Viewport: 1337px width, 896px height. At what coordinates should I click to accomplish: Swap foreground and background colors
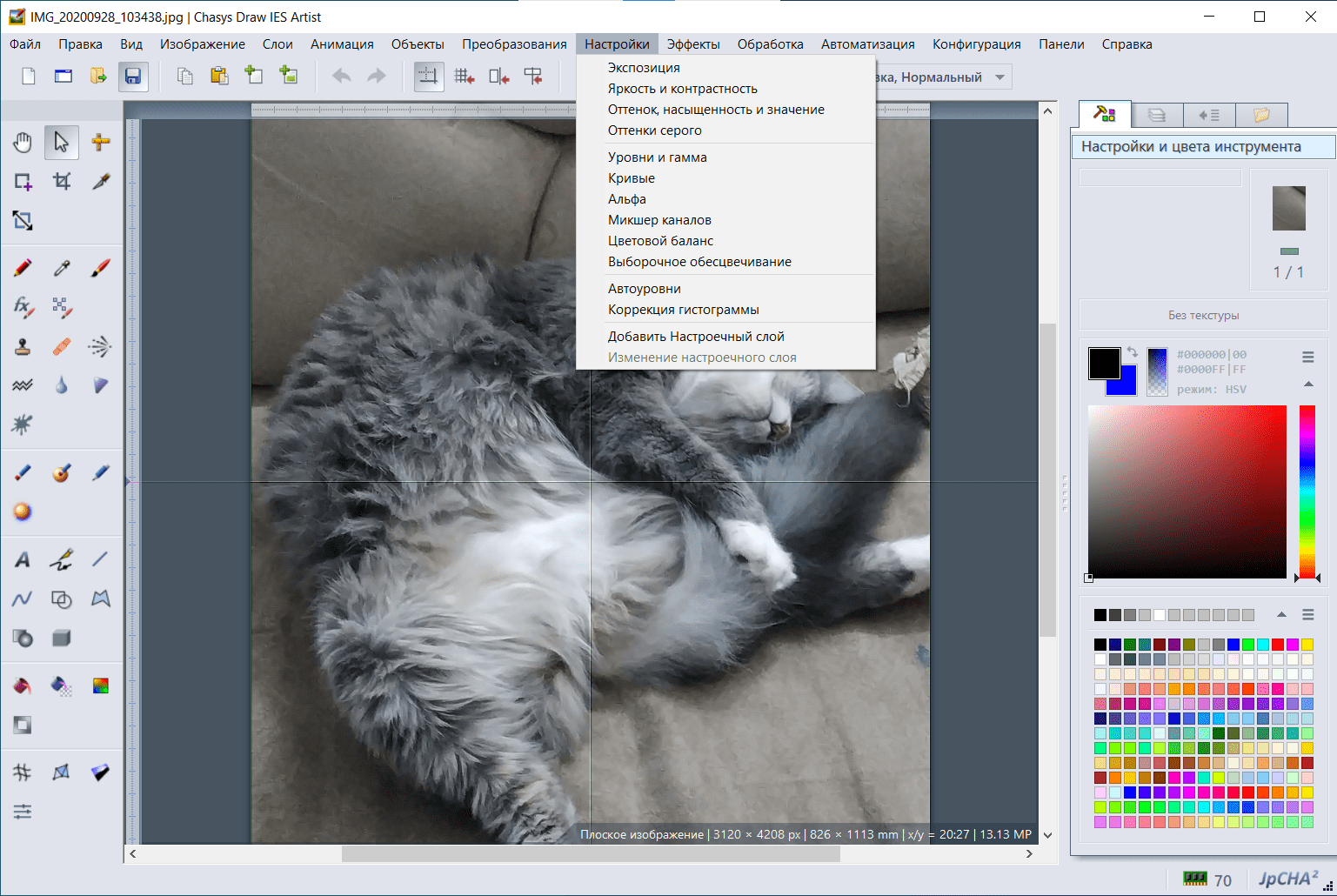point(1132,352)
